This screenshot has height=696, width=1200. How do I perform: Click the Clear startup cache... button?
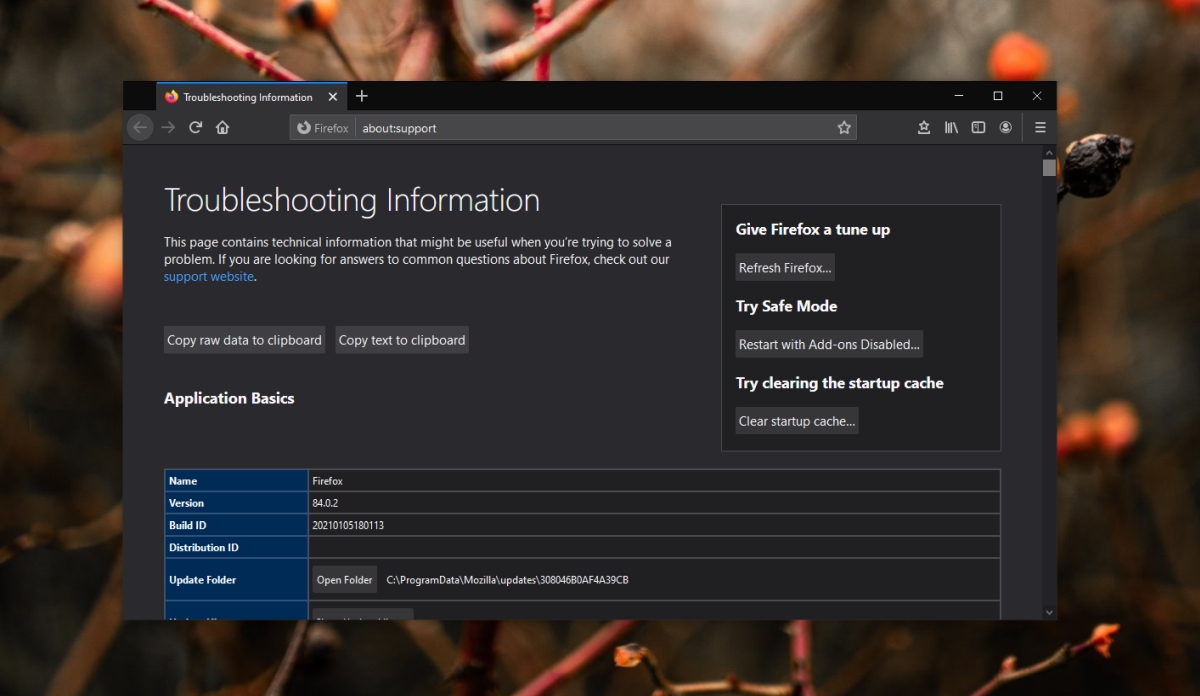[797, 421]
